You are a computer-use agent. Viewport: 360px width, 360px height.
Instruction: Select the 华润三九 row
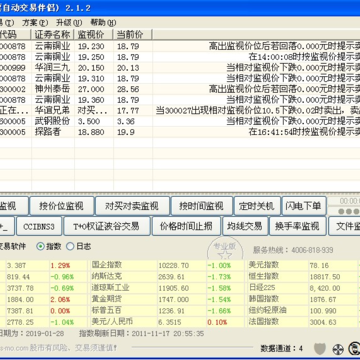coord(180,68)
